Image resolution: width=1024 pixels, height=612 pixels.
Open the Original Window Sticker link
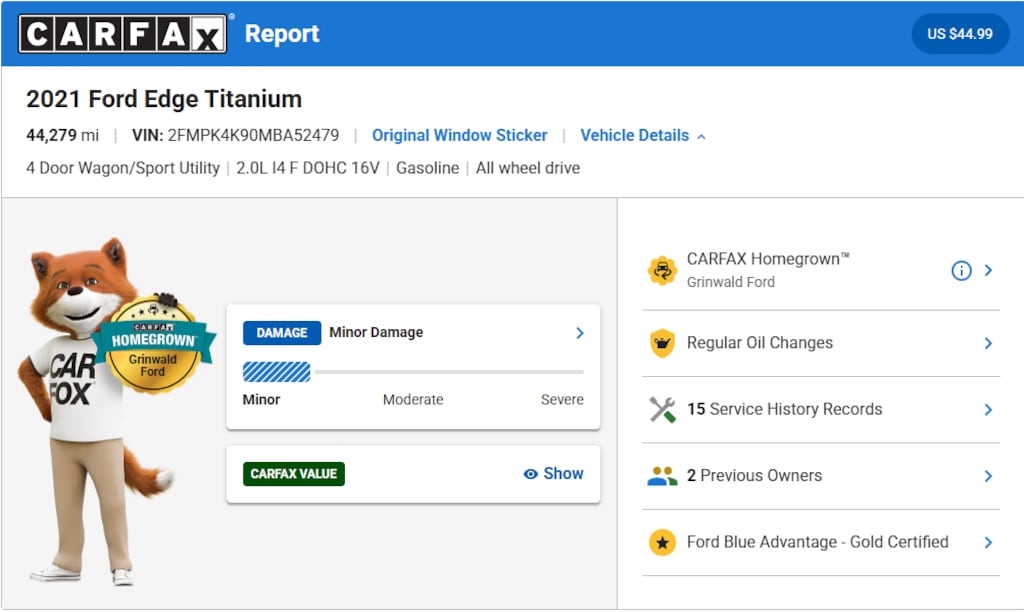[x=459, y=135]
